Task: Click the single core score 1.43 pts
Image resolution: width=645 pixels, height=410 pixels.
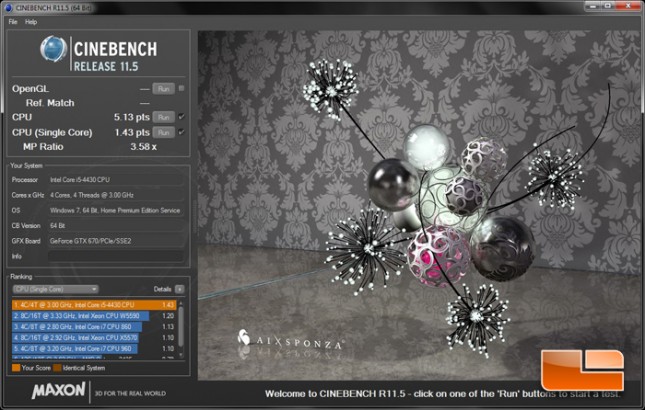Action: 132,132
